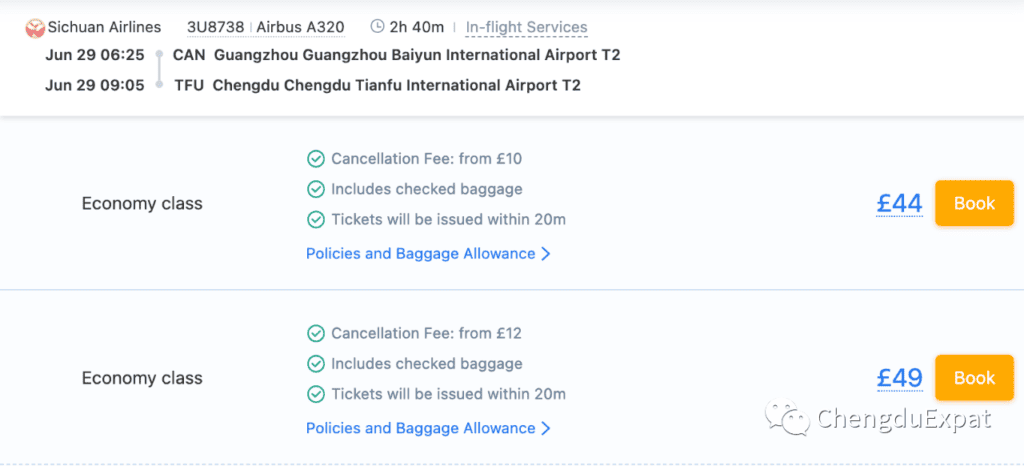The width and height of the screenshot is (1024, 466).
Task: Click checkmark icon by first Tickets issued within 20m
Action: [315, 220]
